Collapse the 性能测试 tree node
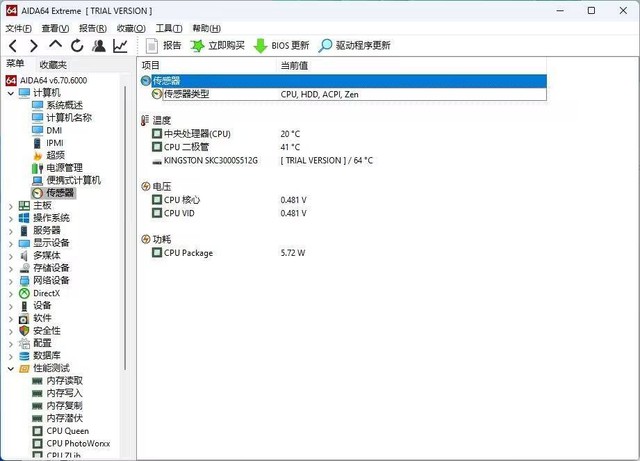The height and width of the screenshot is (461, 640). (x=11, y=369)
